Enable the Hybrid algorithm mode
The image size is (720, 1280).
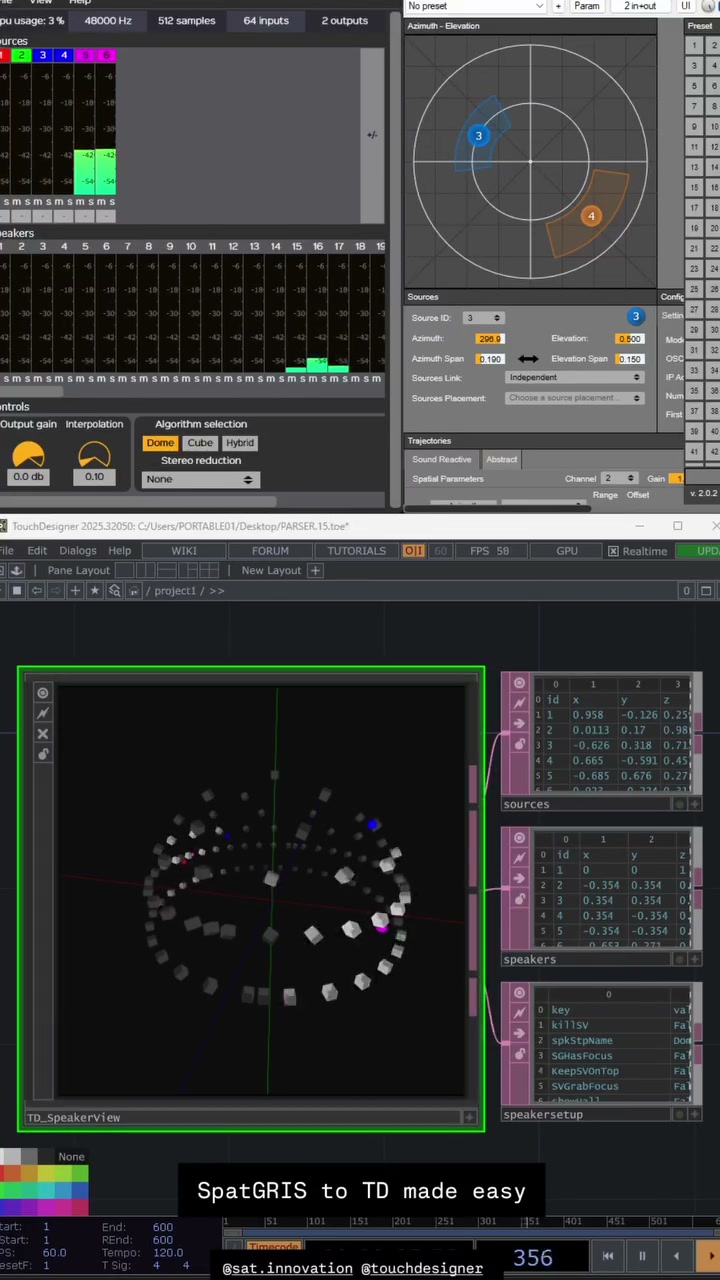pyautogui.click(x=240, y=443)
